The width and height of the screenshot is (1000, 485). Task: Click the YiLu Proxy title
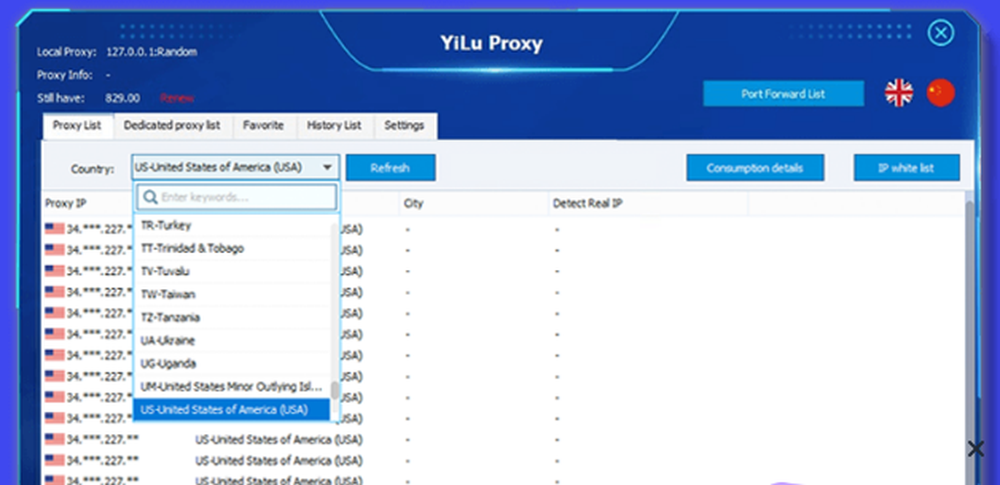(x=491, y=43)
